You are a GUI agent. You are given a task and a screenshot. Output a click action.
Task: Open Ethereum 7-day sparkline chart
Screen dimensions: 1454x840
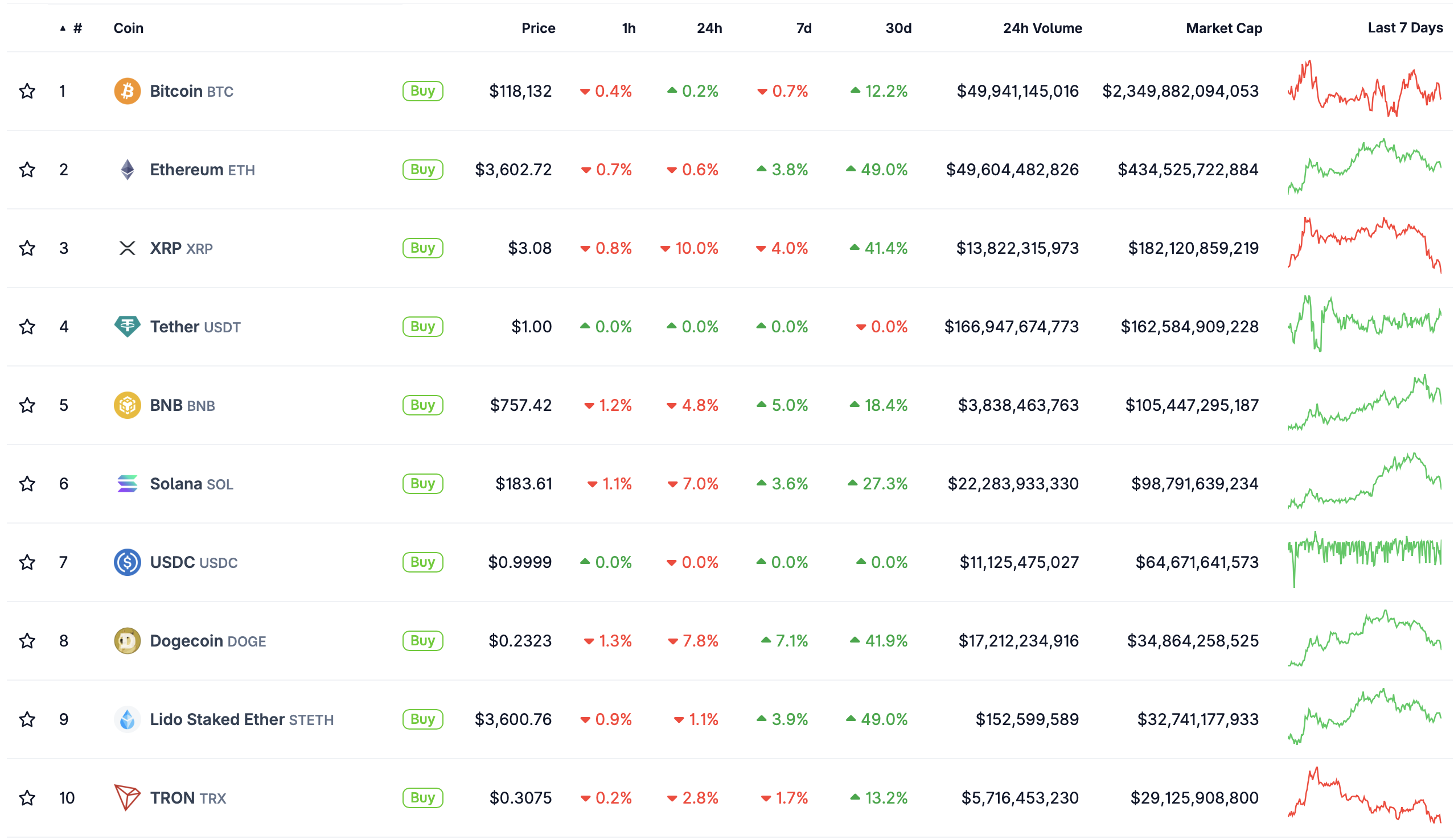click(x=1365, y=167)
